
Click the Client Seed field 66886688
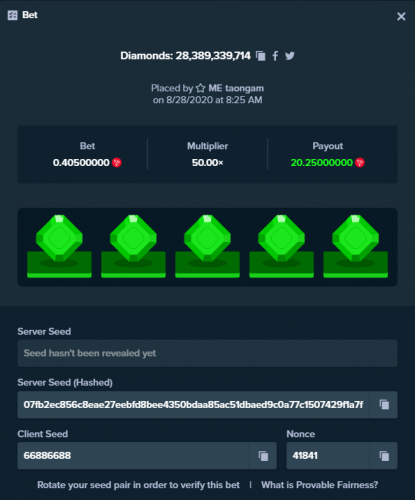133,456
